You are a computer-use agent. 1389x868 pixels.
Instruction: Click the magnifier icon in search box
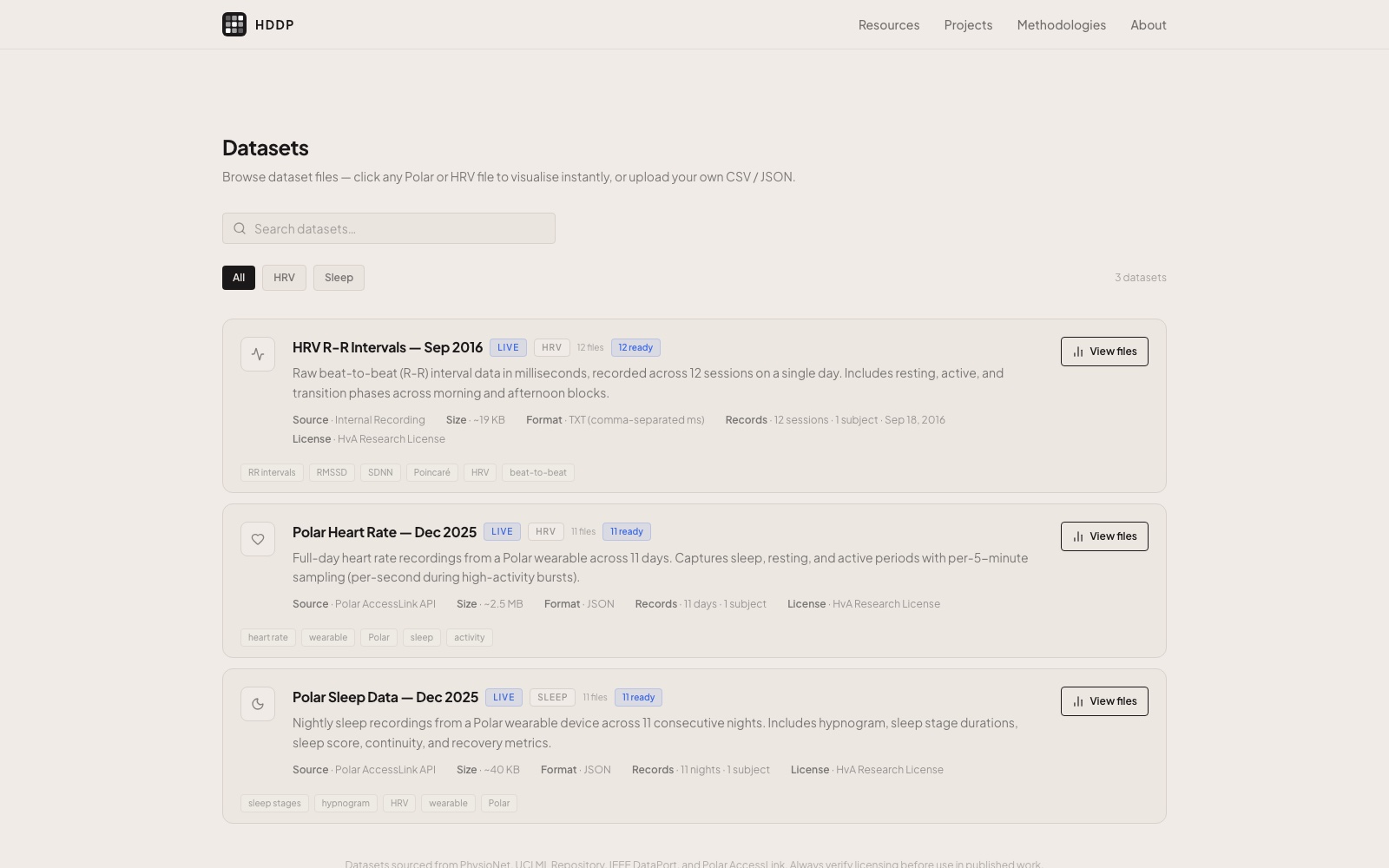coord(240,228)
